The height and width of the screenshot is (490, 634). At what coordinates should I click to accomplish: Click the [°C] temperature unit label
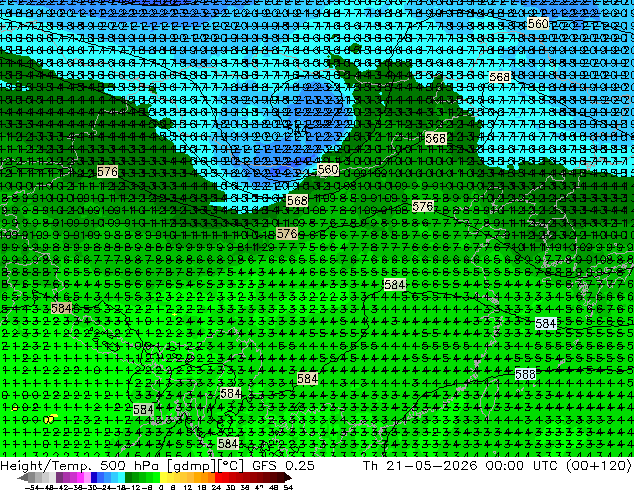pyautogui.click(x=231, y=465)
